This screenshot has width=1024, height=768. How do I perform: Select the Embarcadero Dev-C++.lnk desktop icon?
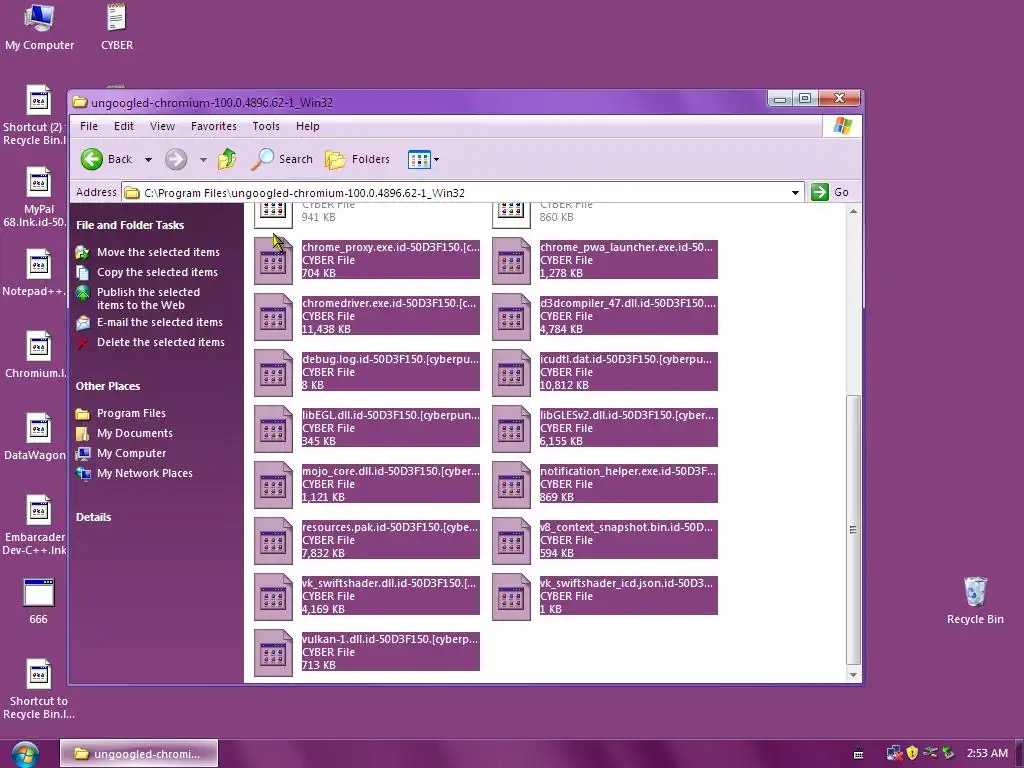point(35,525)
